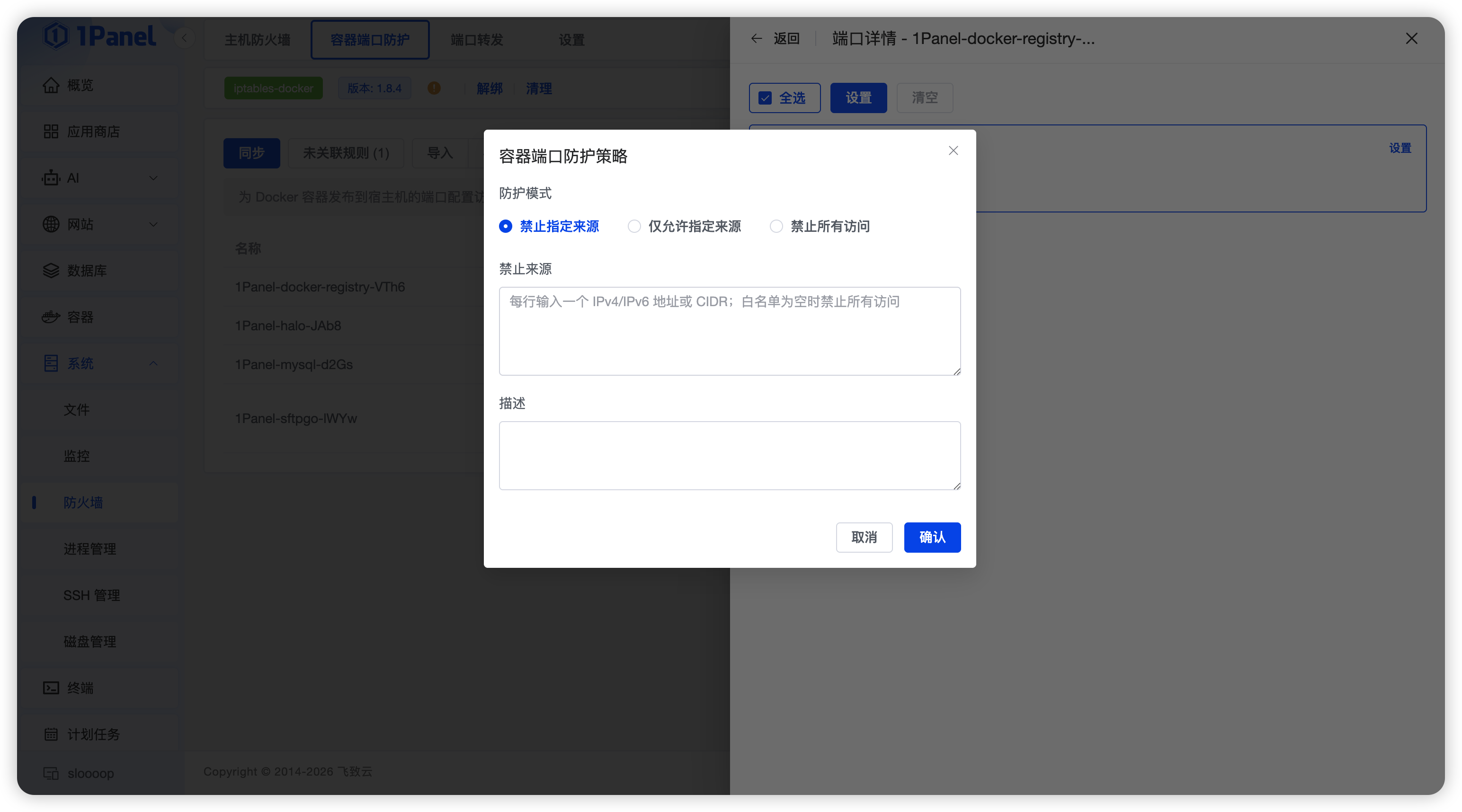Open the 计划任务 calendar icon
Viewport: 1462px width, 812px height.
click(51, 734)
